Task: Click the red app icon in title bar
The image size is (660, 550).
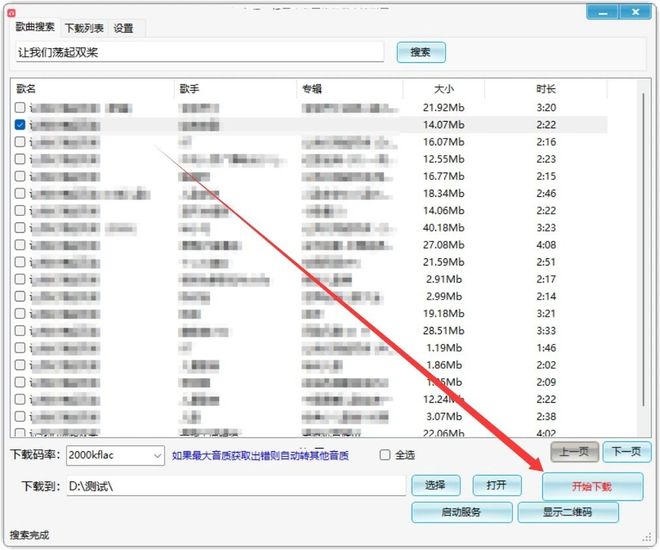Action: click(11, 13)
